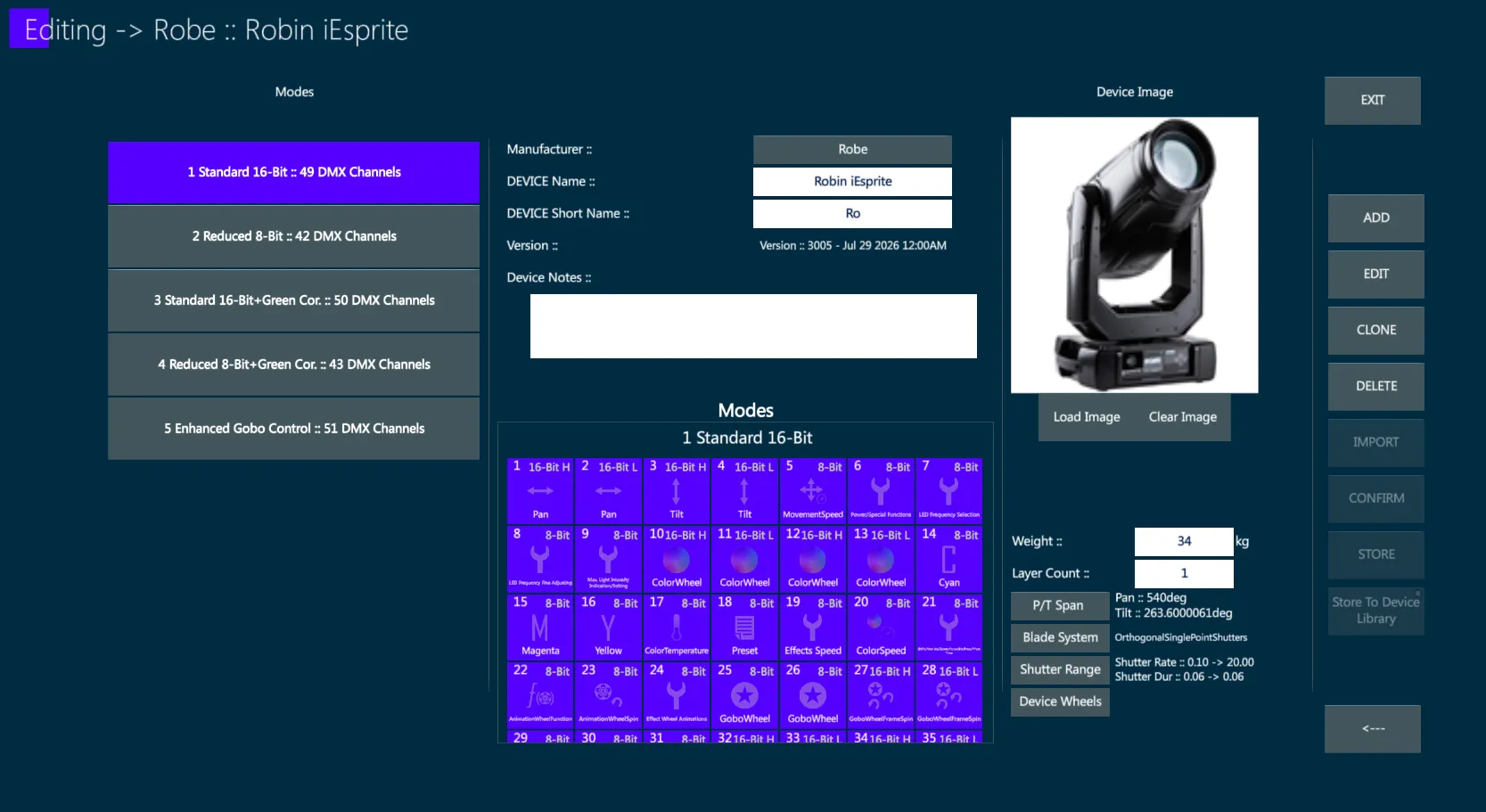Click the Device Notes text box
1486x812 pixels.
coord(753,326)
